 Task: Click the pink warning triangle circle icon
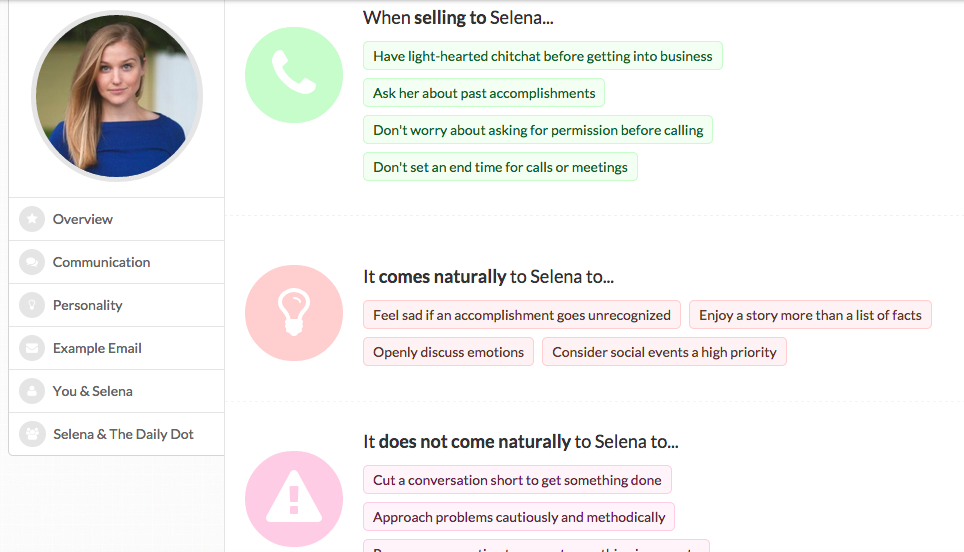click(294, 500)
